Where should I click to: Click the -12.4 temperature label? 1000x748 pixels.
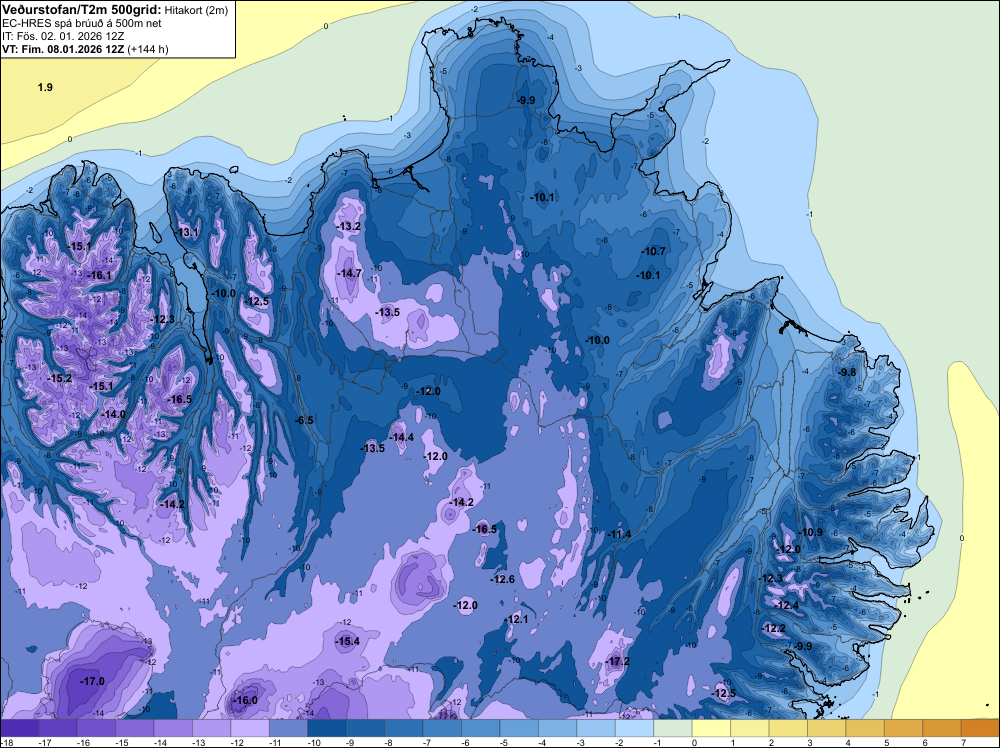[x=787, y=605]
